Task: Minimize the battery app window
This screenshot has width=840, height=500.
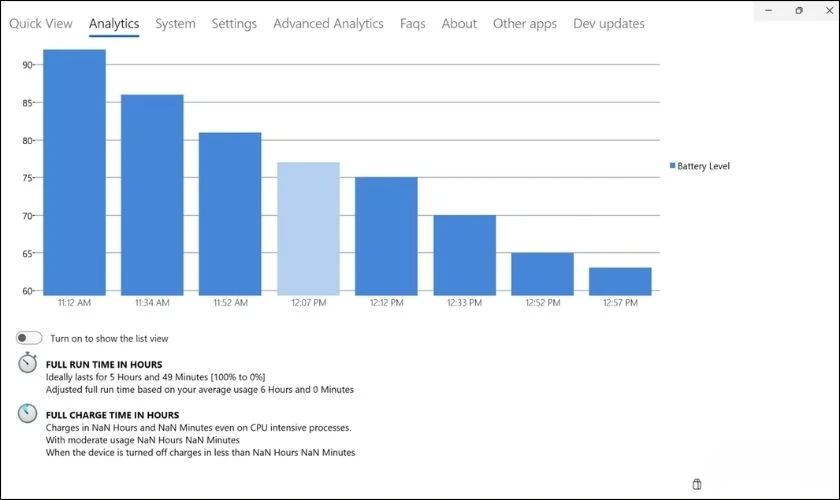Action: tap(766, 10)
